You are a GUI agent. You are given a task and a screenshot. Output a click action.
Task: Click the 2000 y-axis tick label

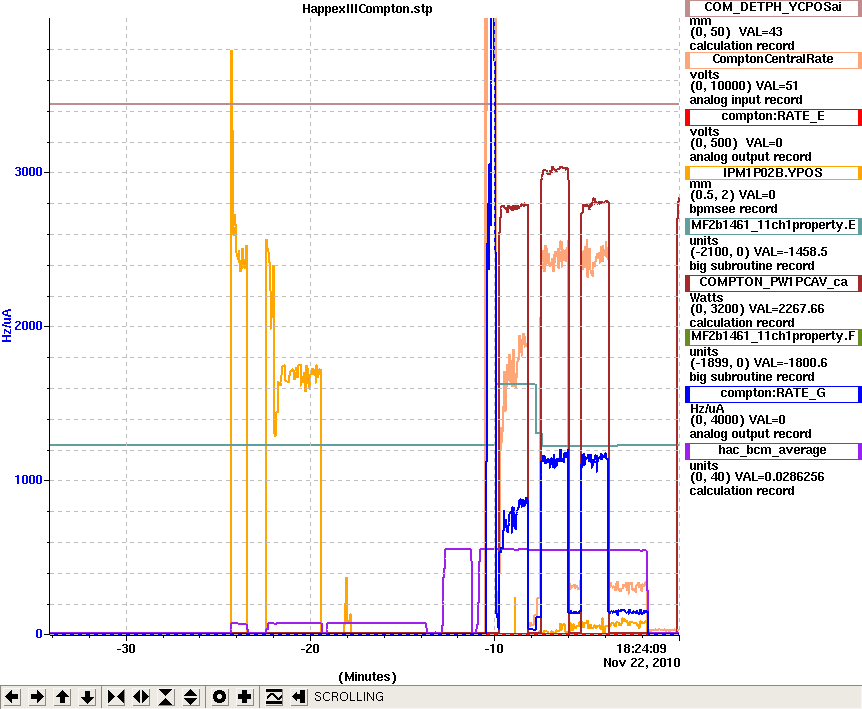coord(29,326)
